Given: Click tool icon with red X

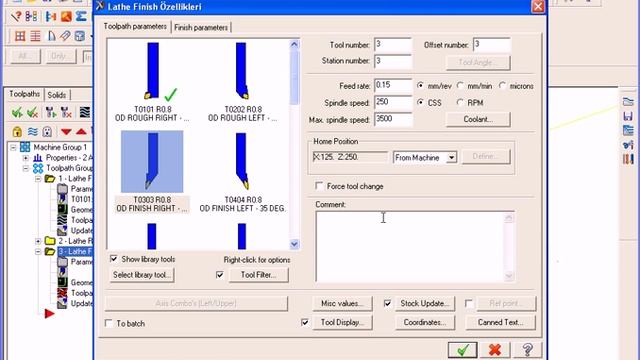Looking at the screenshot, I should [65, 112].
